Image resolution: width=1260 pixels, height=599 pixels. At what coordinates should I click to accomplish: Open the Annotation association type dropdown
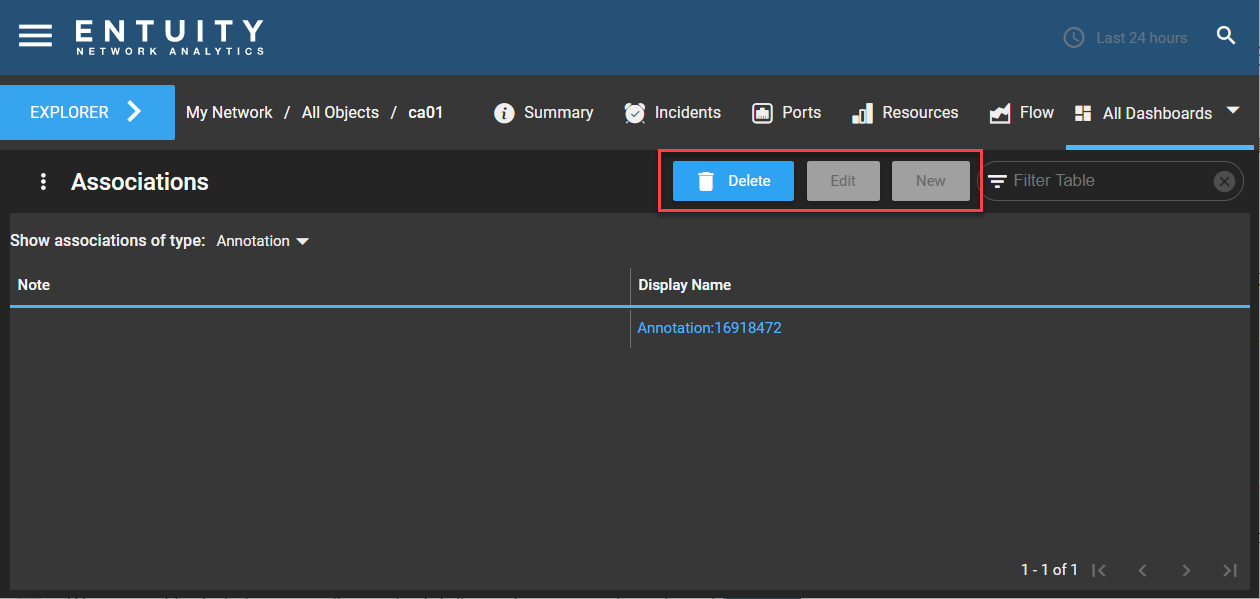click(262, 240)
